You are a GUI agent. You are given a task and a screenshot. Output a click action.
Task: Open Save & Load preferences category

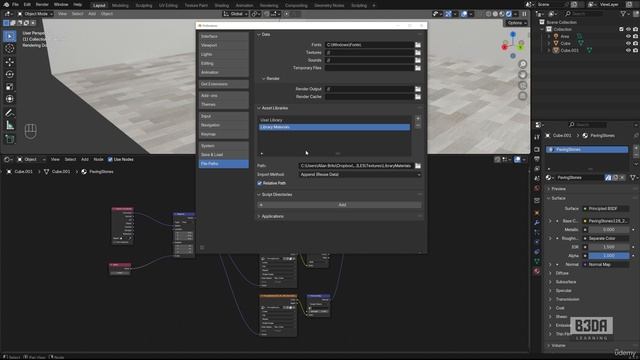(224, 155)
